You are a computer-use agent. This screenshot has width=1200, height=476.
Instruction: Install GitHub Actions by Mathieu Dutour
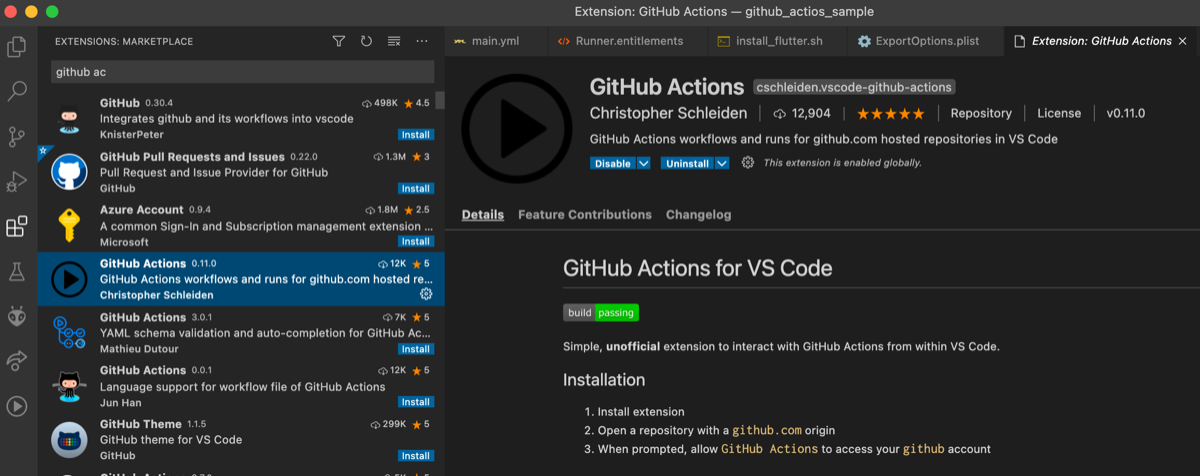(415, 349)
